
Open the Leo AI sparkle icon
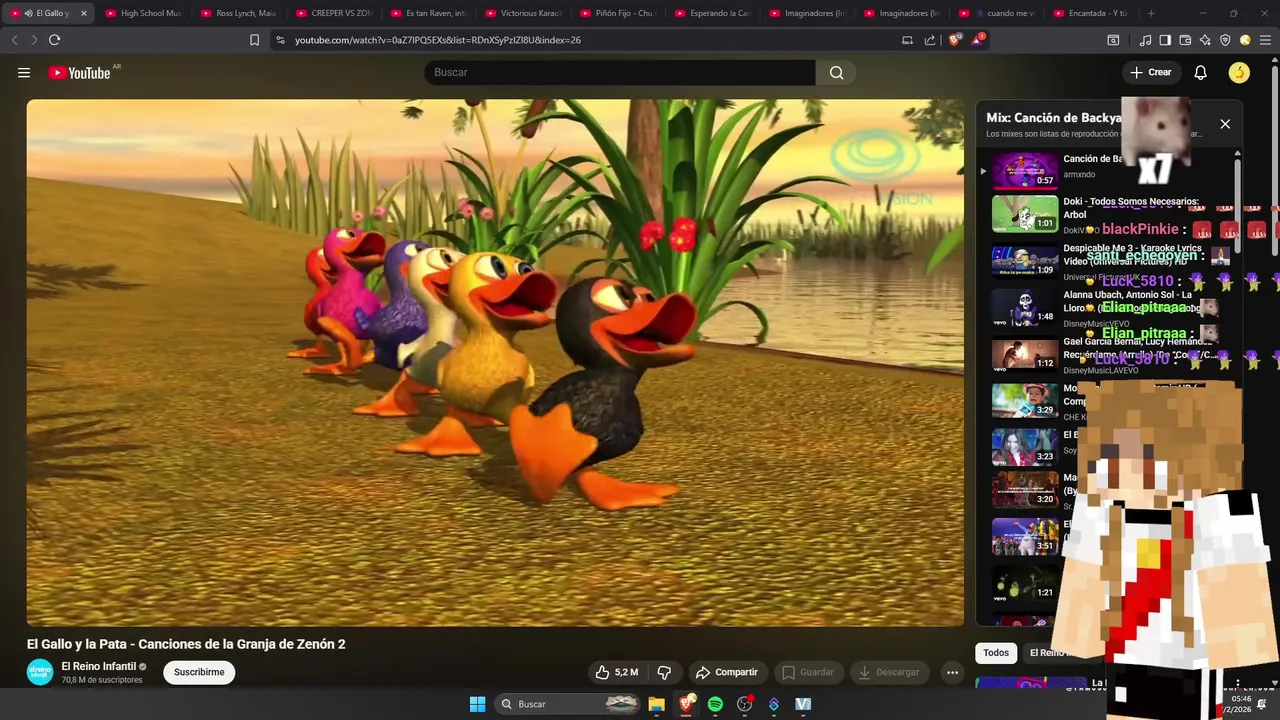(1205, 40)
